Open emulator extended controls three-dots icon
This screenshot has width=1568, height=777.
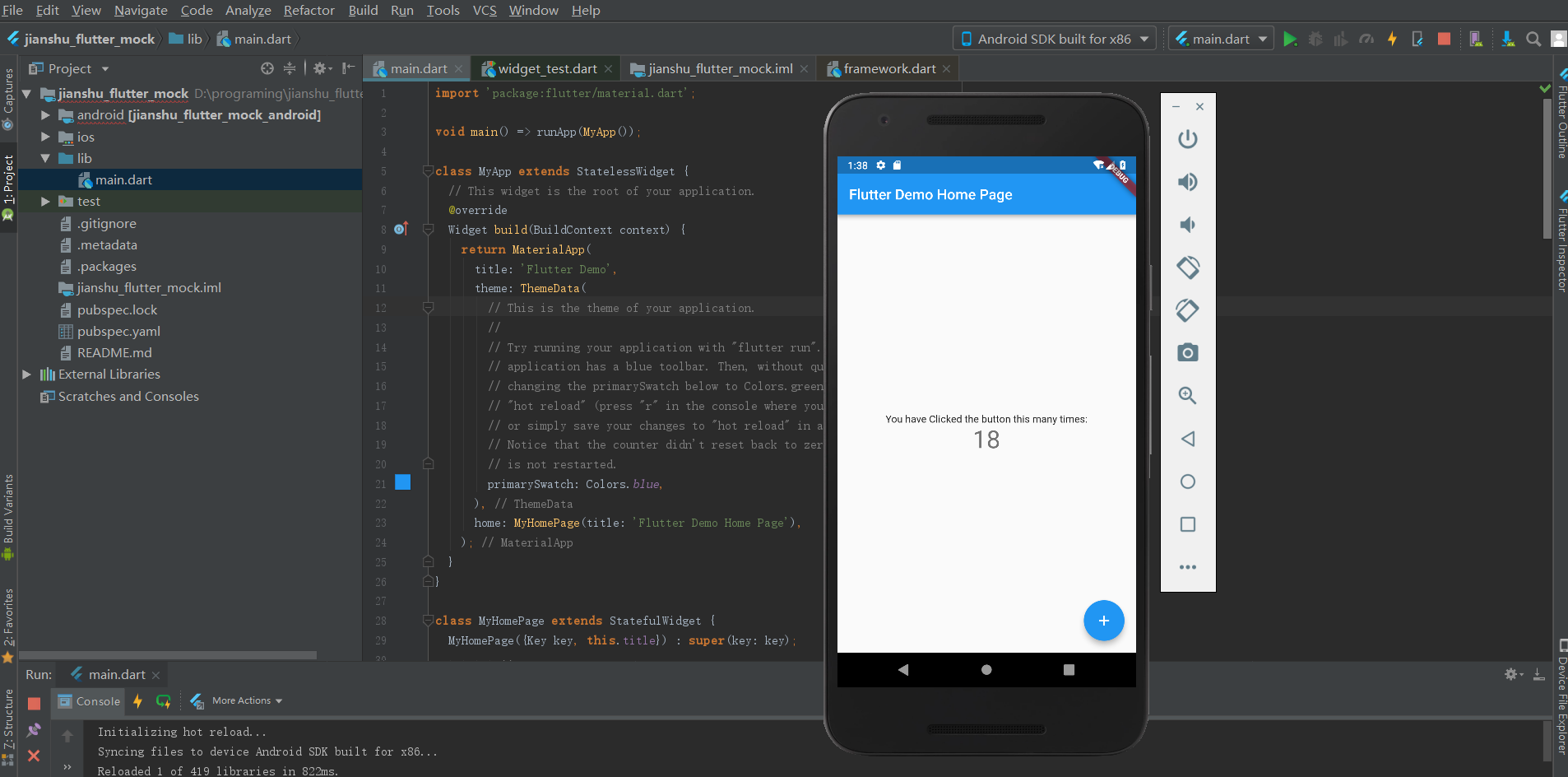click(x=1187, y=567)
